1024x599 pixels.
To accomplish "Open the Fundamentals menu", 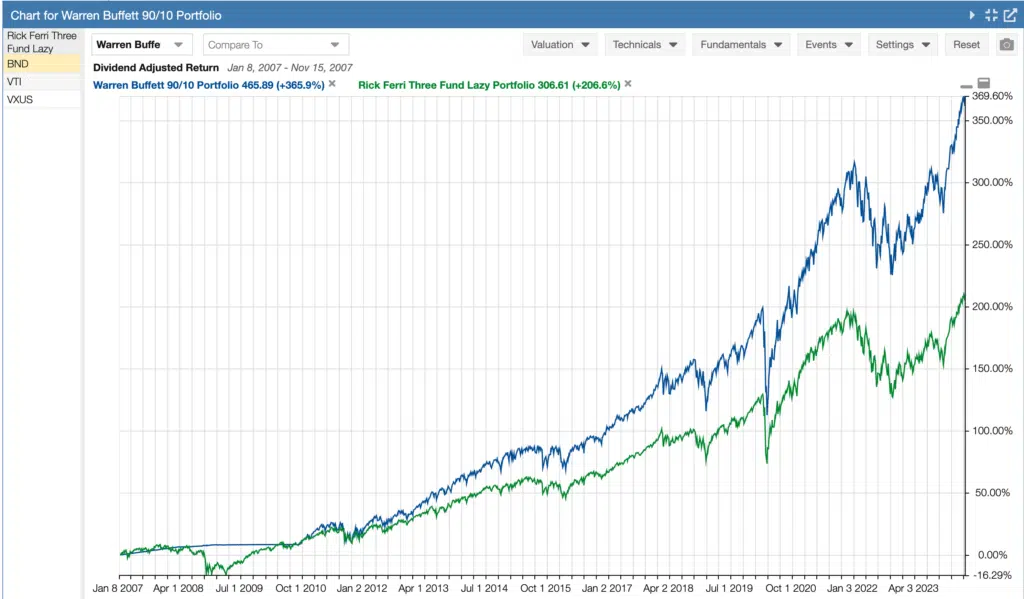I will [740, 44].
